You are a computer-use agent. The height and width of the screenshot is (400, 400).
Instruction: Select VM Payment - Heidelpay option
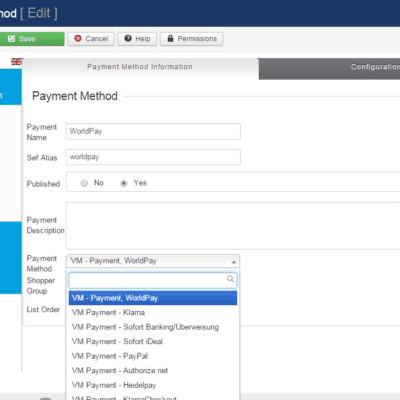[x=153, y=385]
